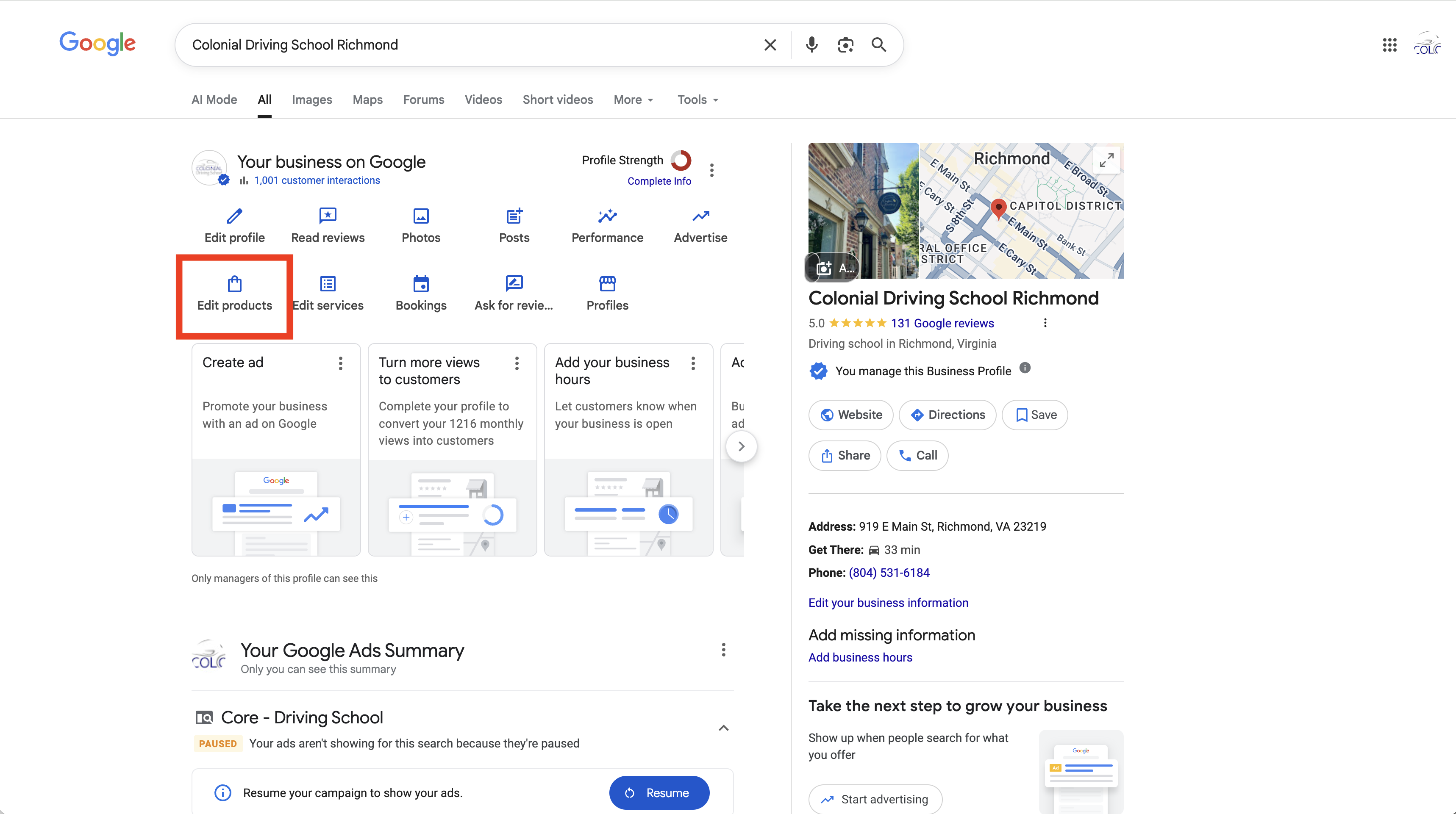Click the Profile Strength progress ring
Image resolution: width=1456 pixels, height=814 pixels.
(681, 161)
